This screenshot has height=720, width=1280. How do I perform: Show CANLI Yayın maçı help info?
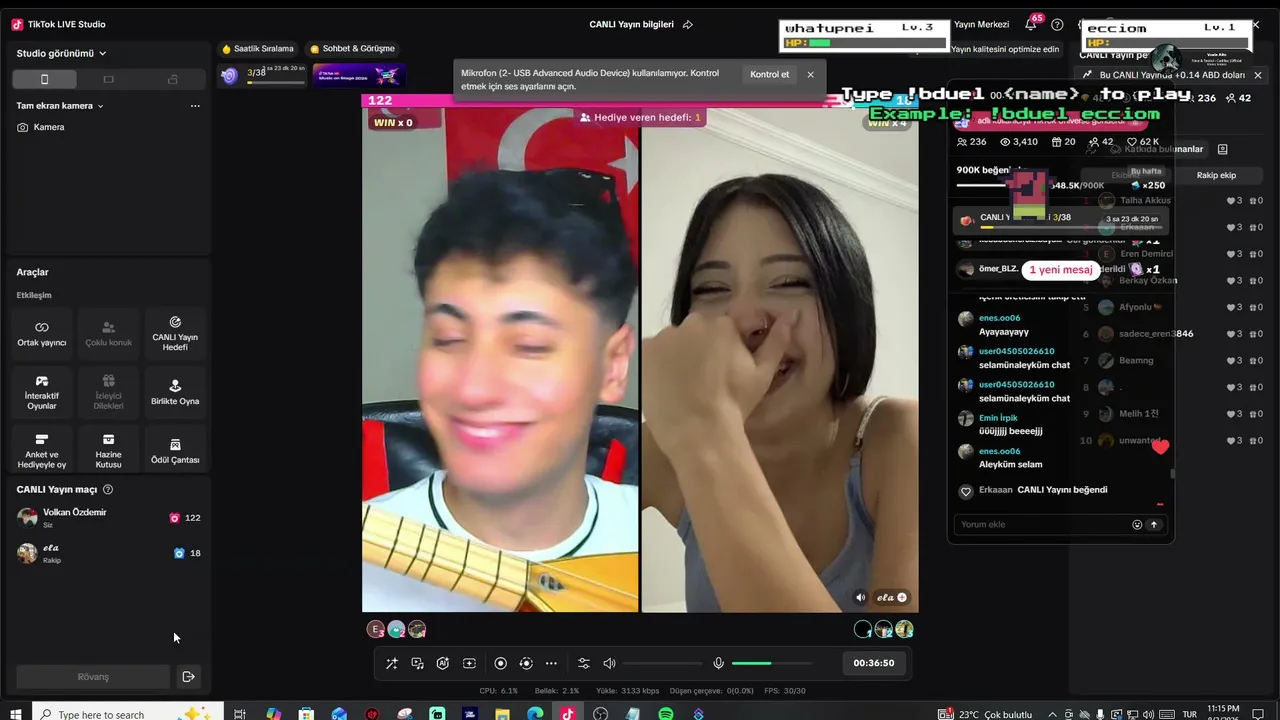[x=108, y=490]
